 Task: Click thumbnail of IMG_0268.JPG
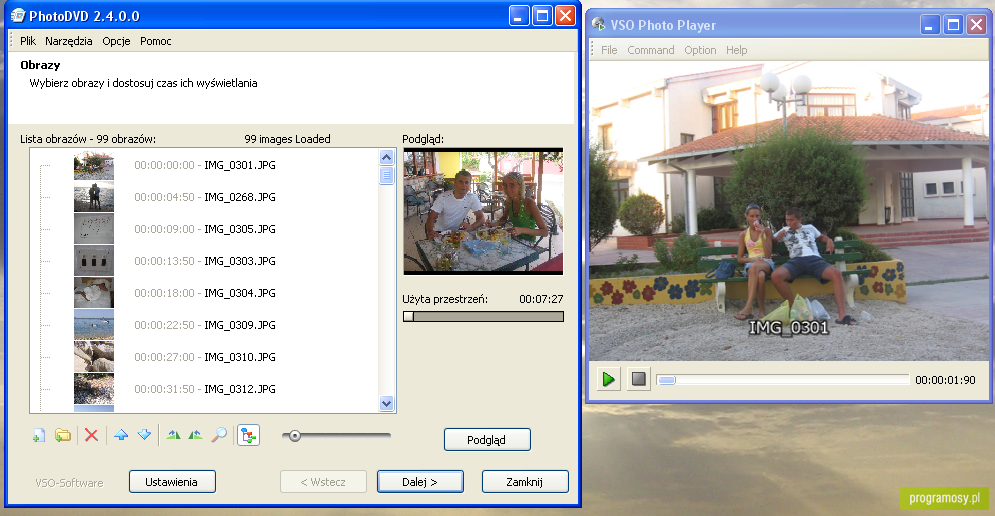94,197
